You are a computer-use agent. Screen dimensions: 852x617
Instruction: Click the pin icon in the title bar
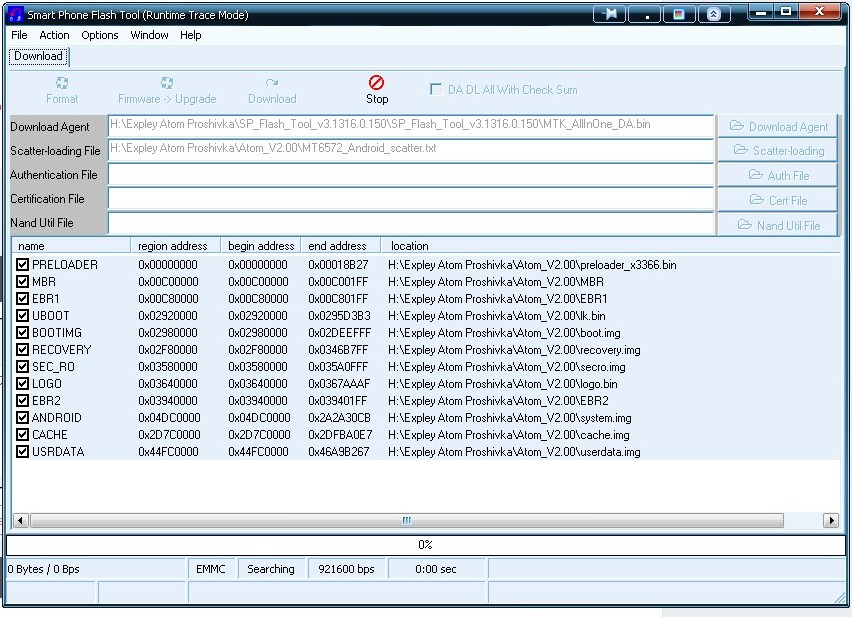(610, 14)
